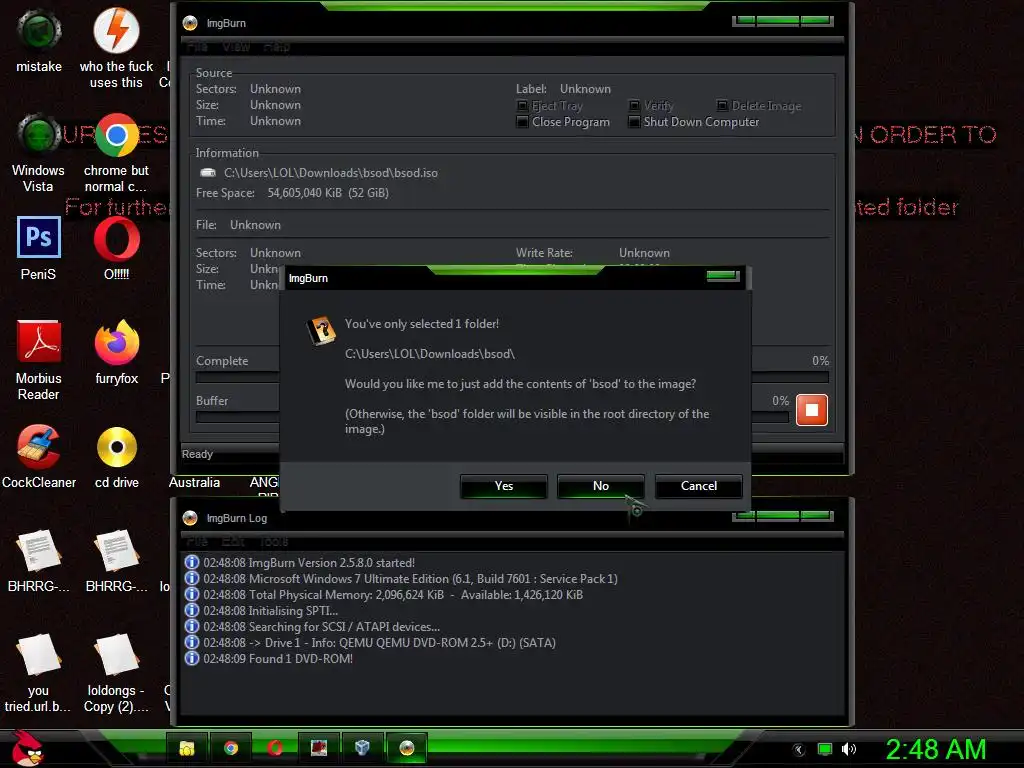Viewport: 1024px width, 768px height.
Task: Open the Tools menu in ImgBurn Log window
Action: click(x=274, y=542)
